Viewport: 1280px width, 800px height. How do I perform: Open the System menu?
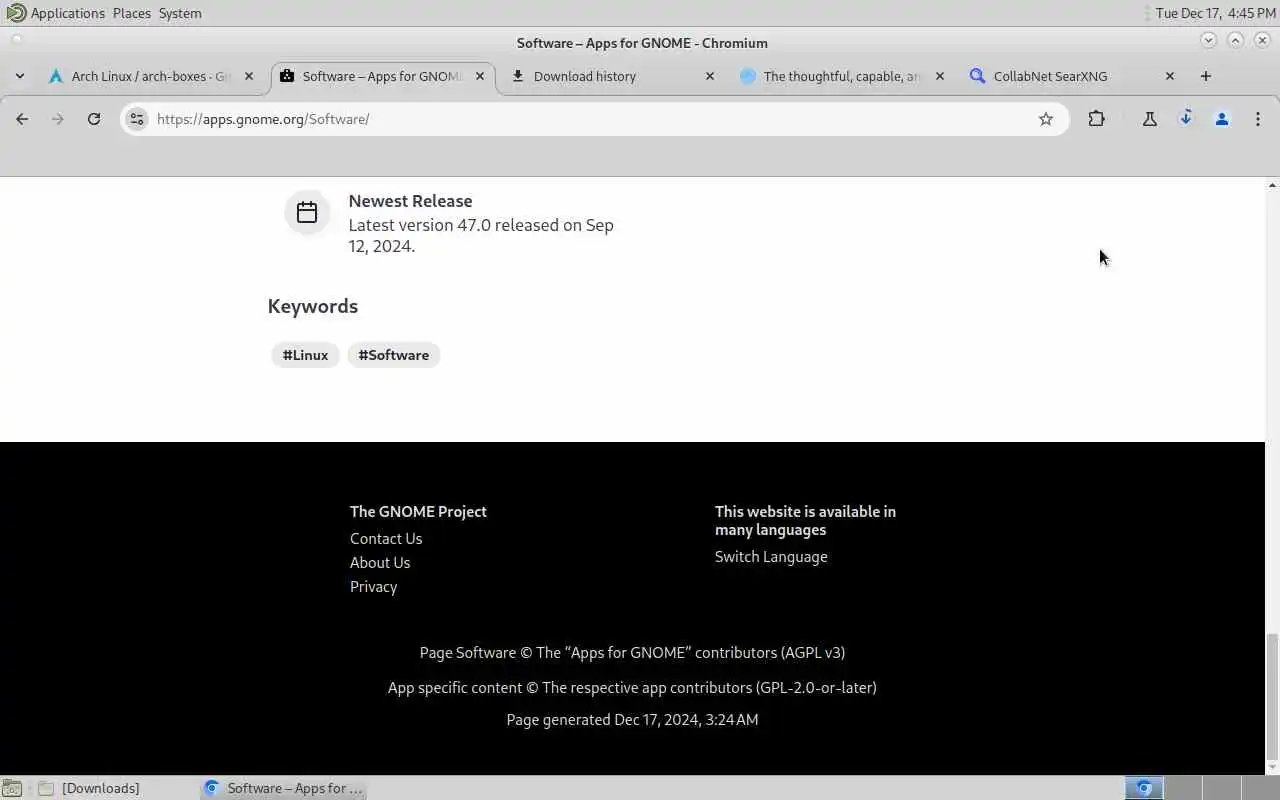[x=180, y=13]
